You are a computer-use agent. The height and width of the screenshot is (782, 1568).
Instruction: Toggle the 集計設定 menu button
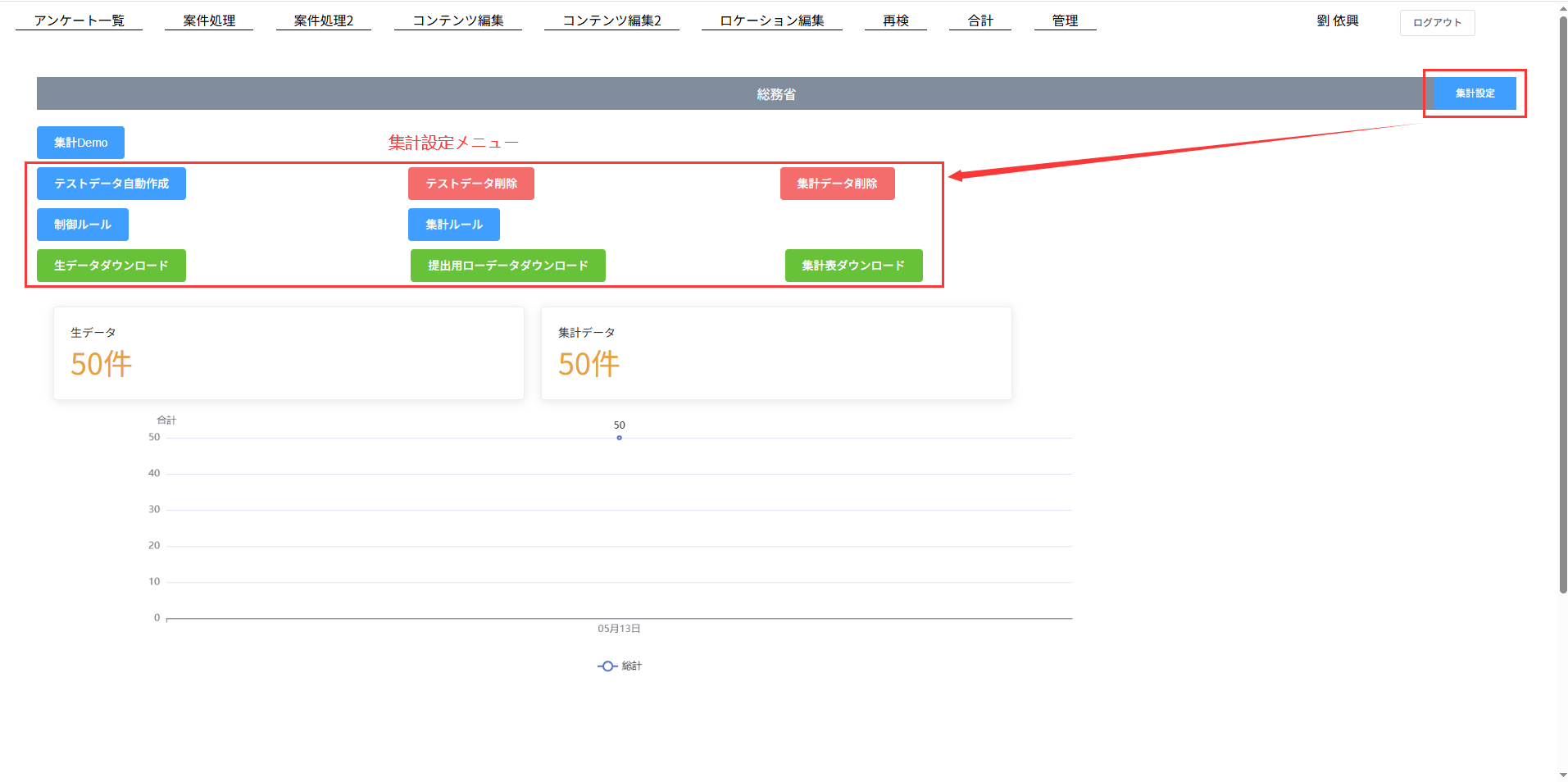1475,93
